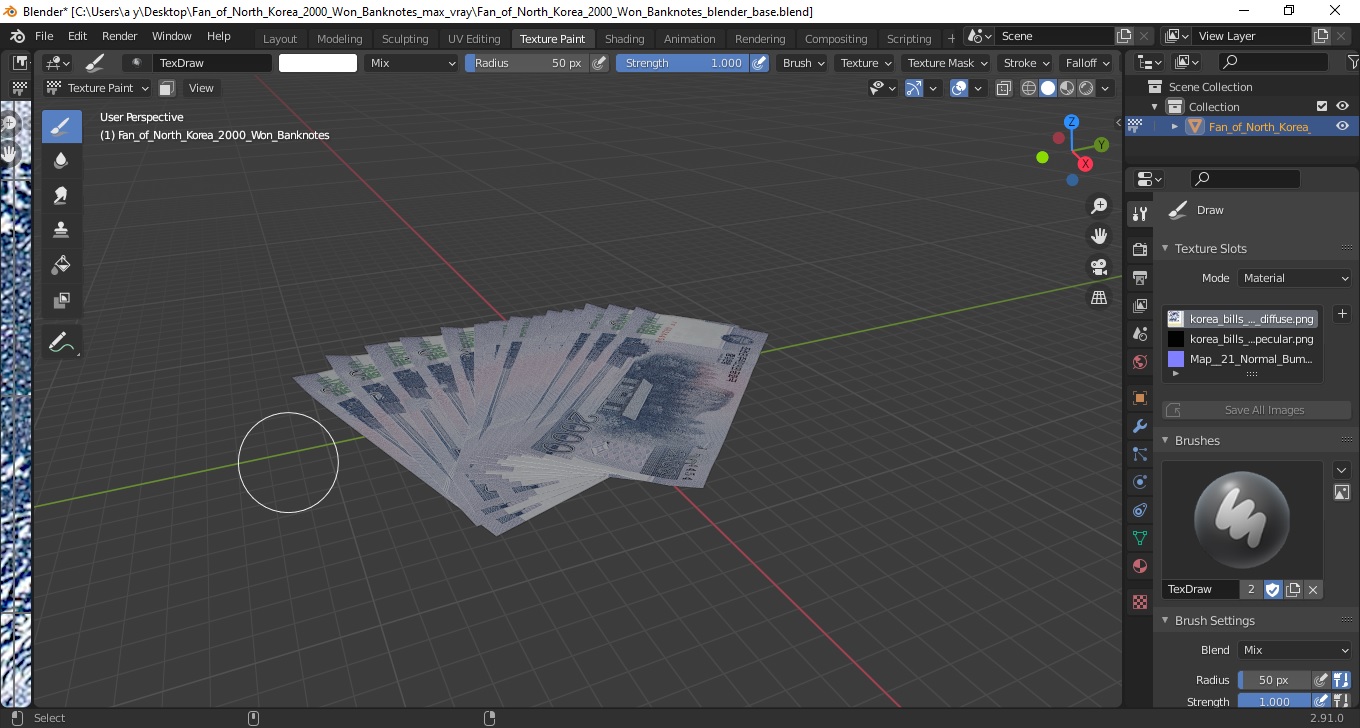
Task: Open the Texture Paint mode dropdown
Action: pyautogui.click(x=98, y=88)
